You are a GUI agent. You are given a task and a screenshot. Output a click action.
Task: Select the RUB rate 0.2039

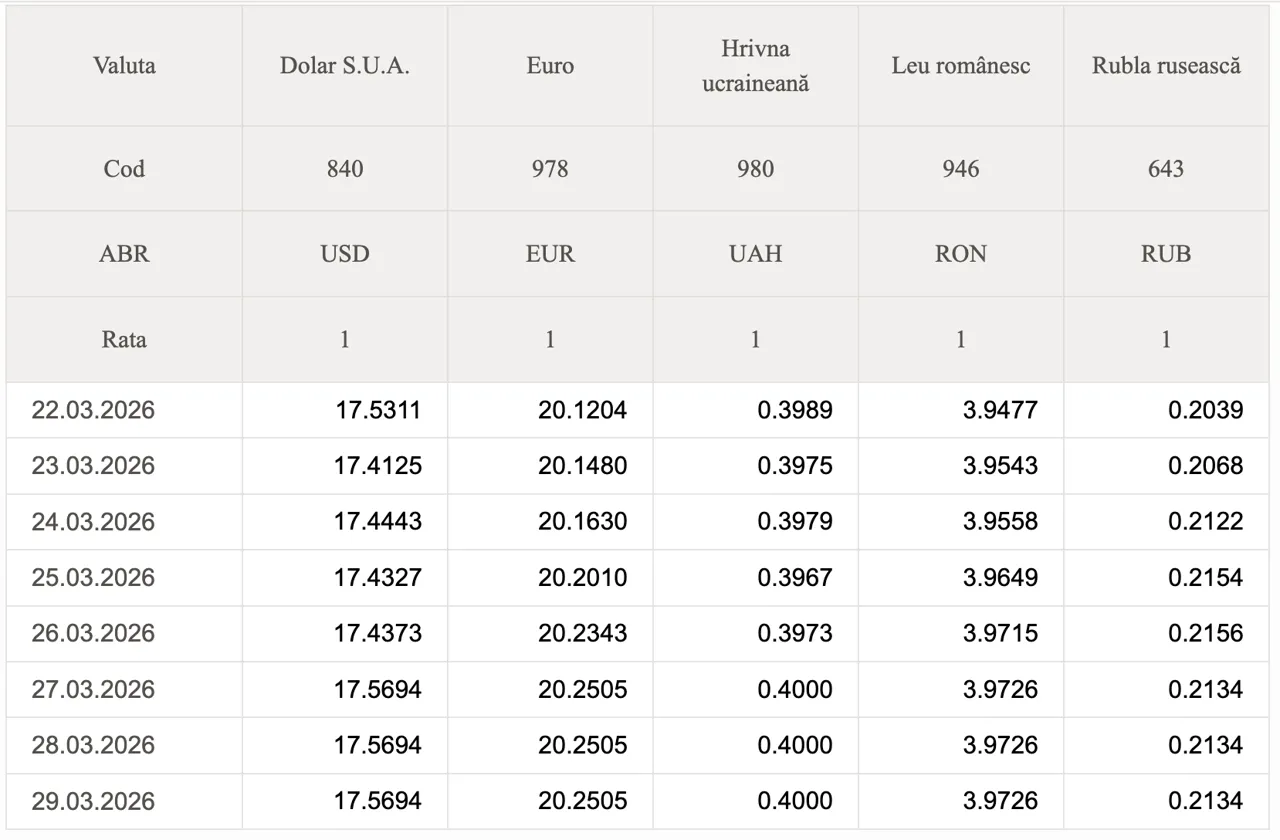(1205, 410)
